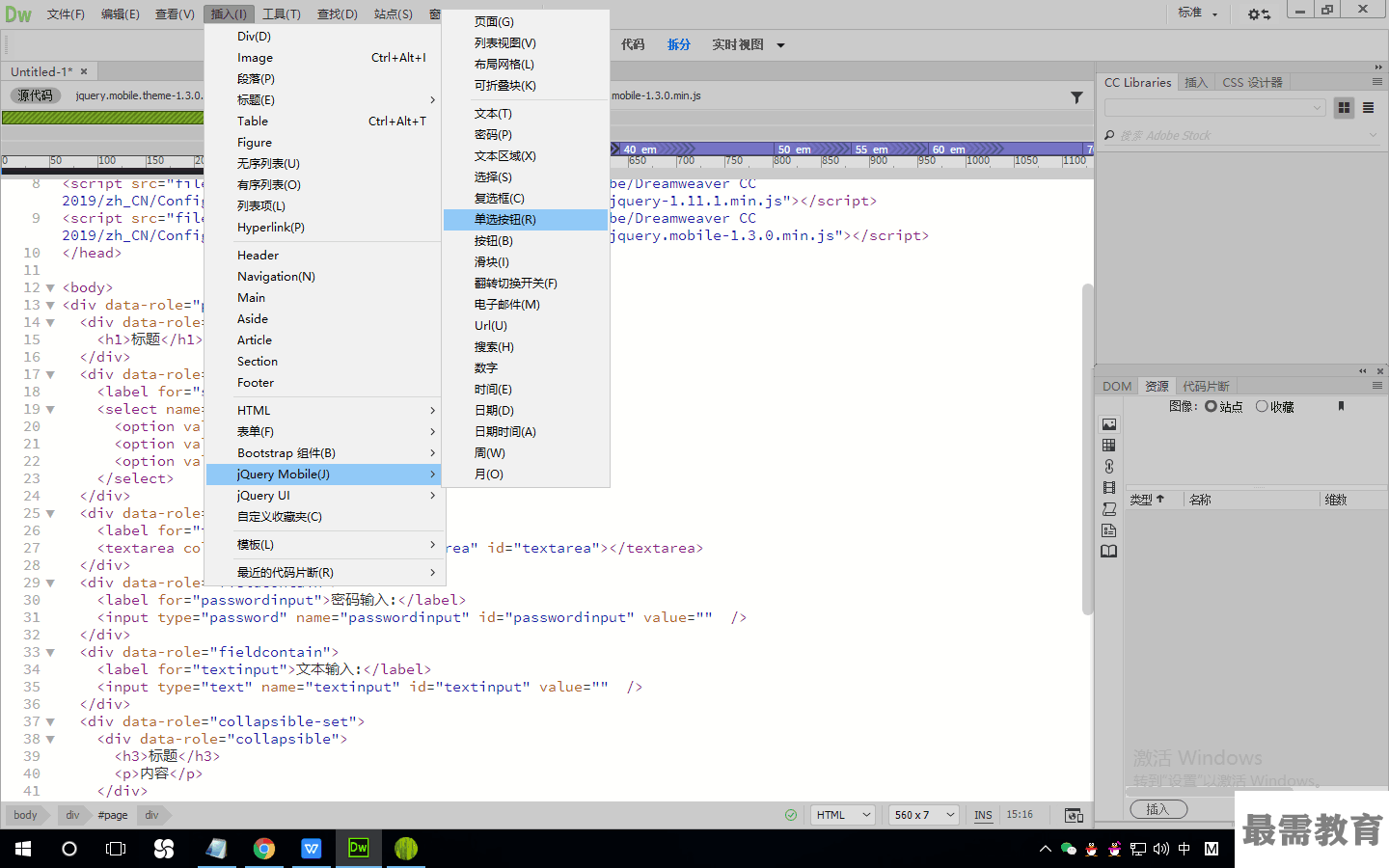The image size is (1389, 868).
Task: Click Dreamweaver icon in taskbar
Action: [x=358, y=849]
